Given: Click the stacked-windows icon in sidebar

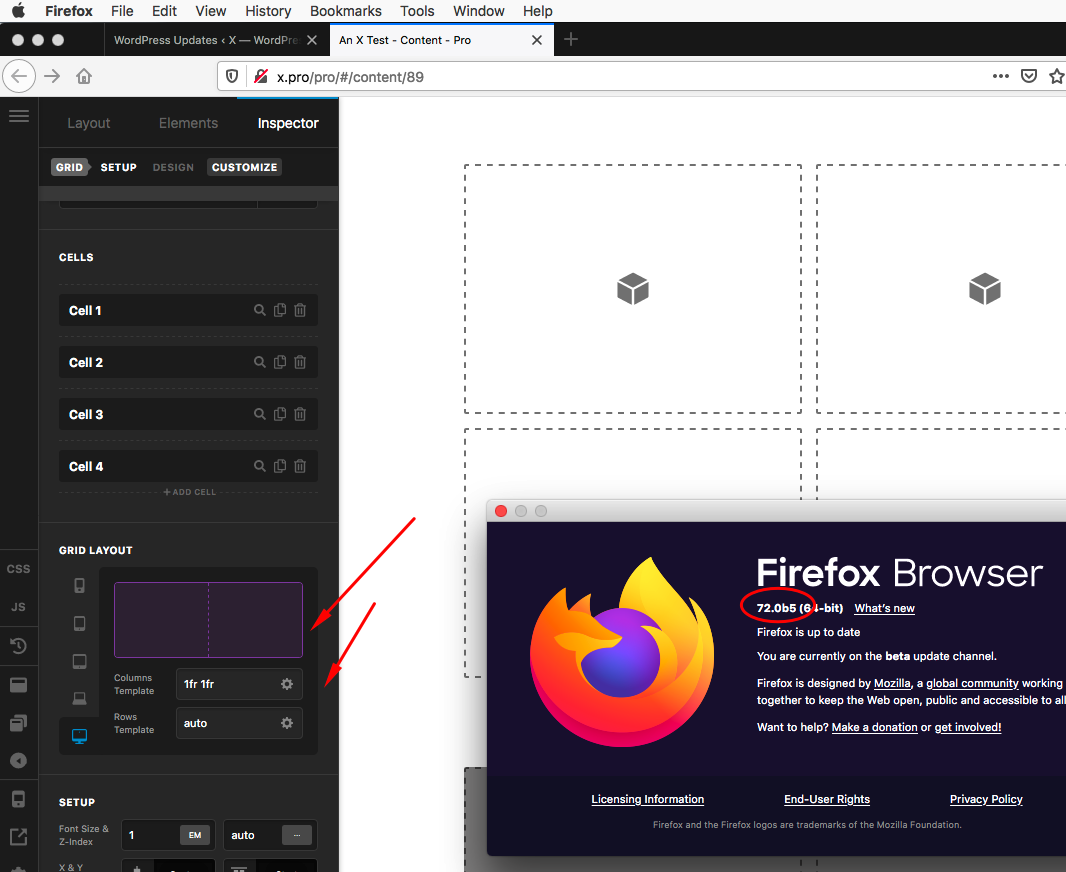Looking at the screenshot, I should (18, 723).
